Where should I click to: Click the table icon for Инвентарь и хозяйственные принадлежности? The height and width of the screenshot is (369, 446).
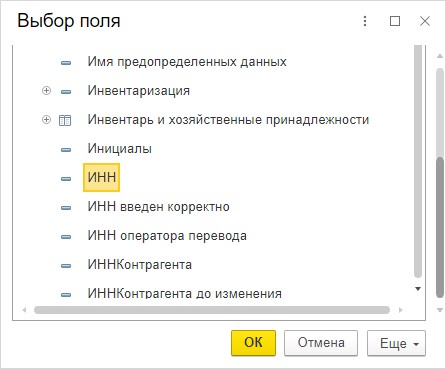(65, 120)
